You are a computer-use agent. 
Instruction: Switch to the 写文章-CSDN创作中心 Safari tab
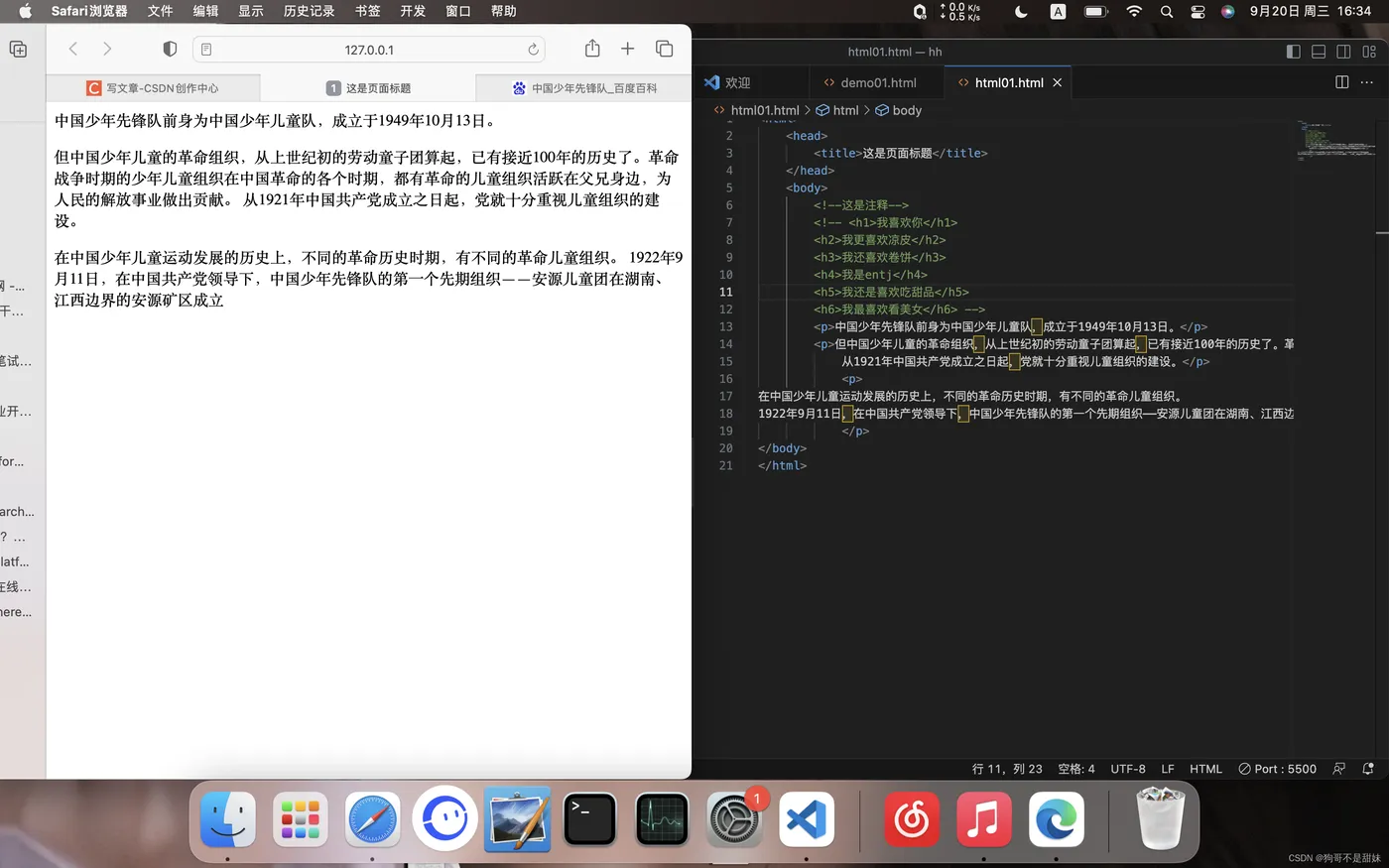153,88
